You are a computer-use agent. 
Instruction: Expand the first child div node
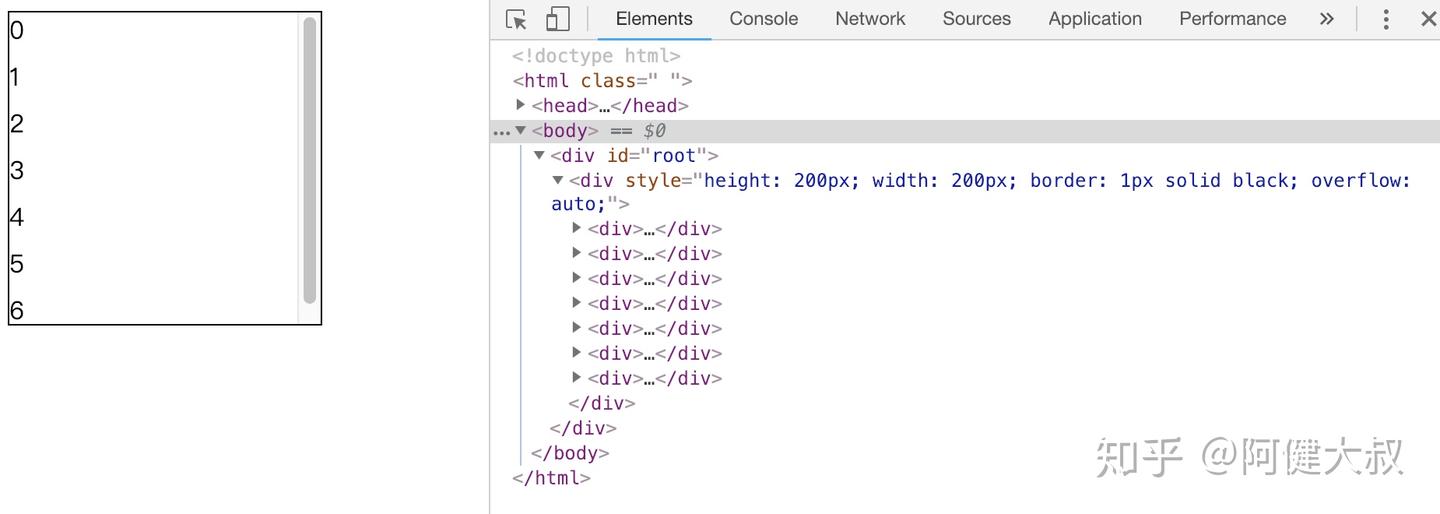pyautogui.click(x=577, y=228)
